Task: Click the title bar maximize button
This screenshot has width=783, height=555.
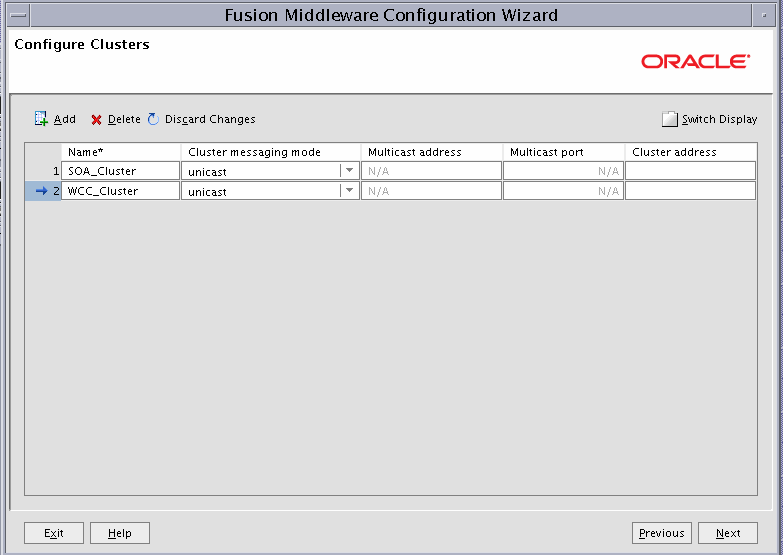Action: point(764,15)
